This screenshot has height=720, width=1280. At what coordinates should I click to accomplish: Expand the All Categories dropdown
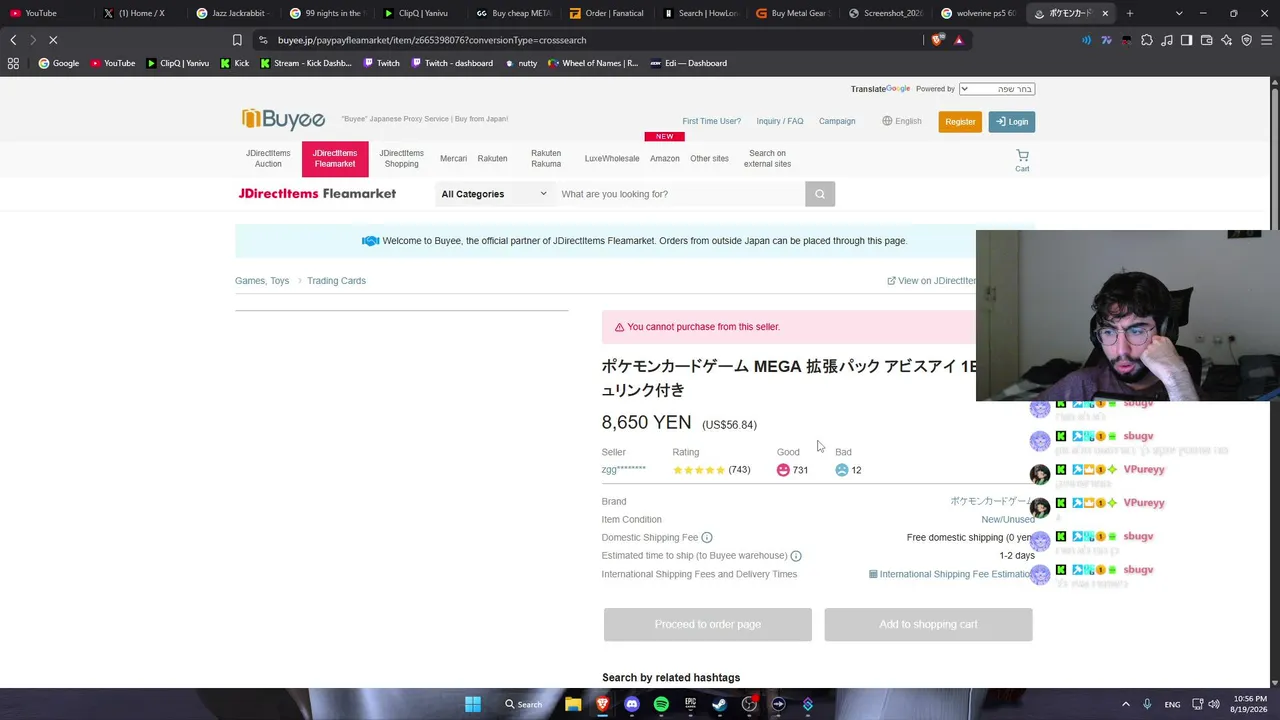[x=494, y=194]
